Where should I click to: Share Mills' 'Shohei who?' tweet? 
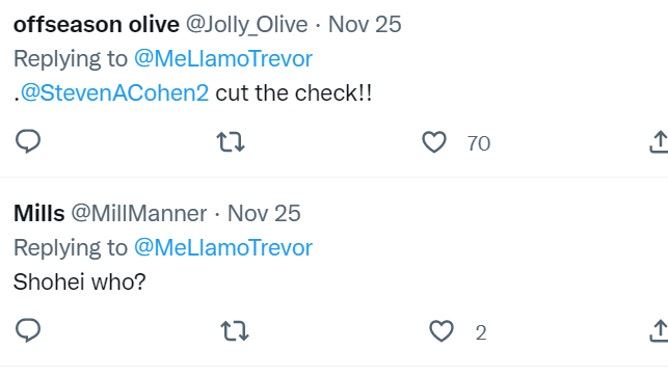click(659, 331)
